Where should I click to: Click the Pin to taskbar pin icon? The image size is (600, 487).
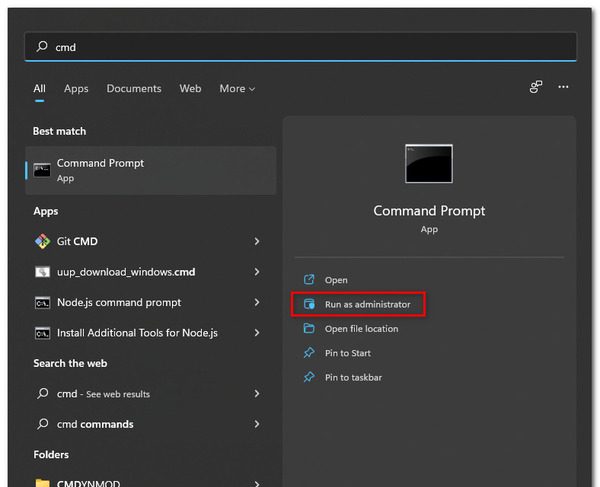tap(309, 377)
